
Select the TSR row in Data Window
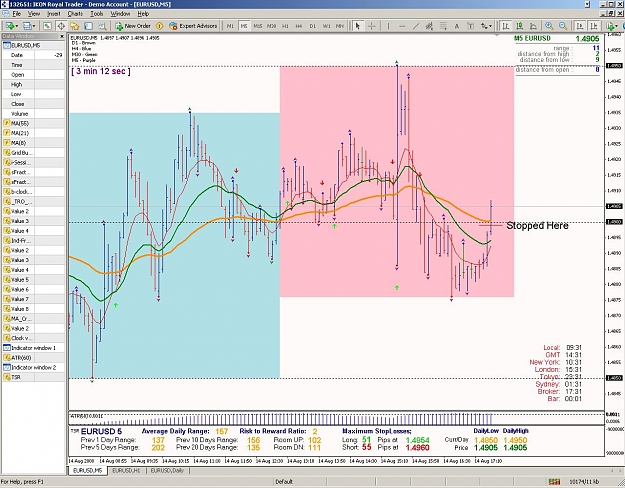pos(33,377)
